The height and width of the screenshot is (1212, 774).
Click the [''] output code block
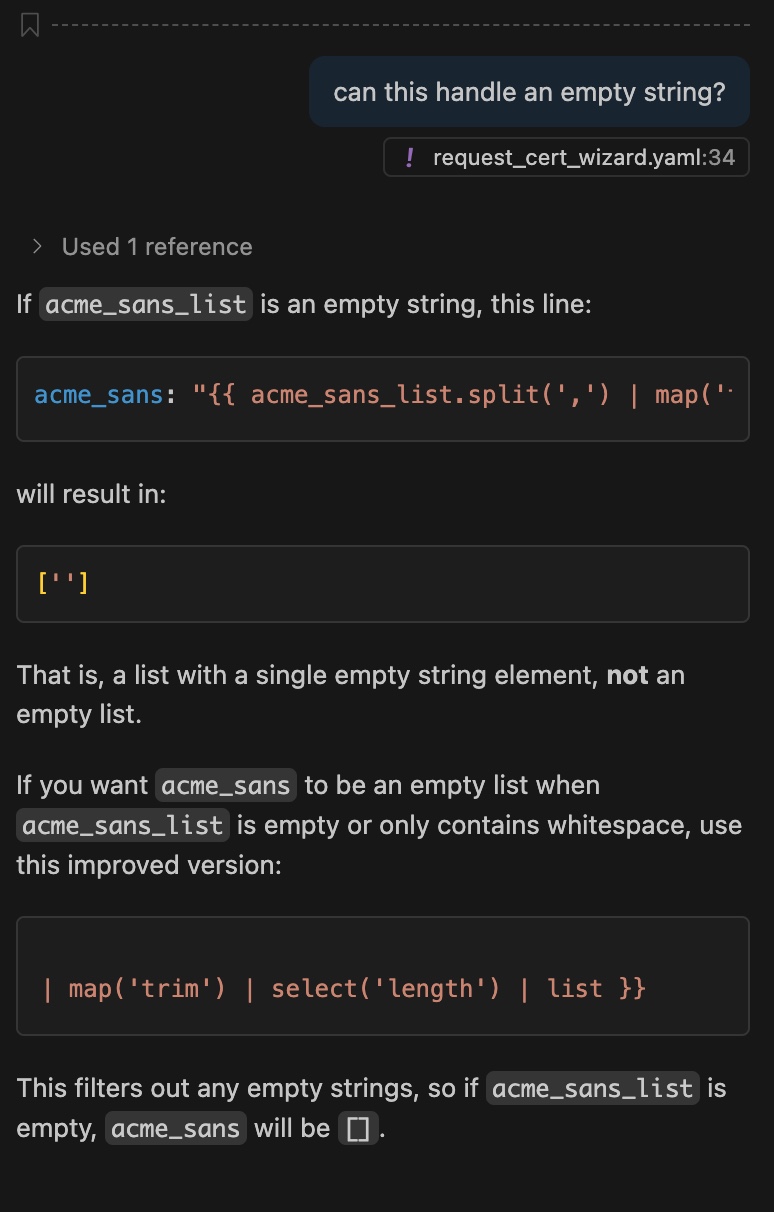coord(383,583)
